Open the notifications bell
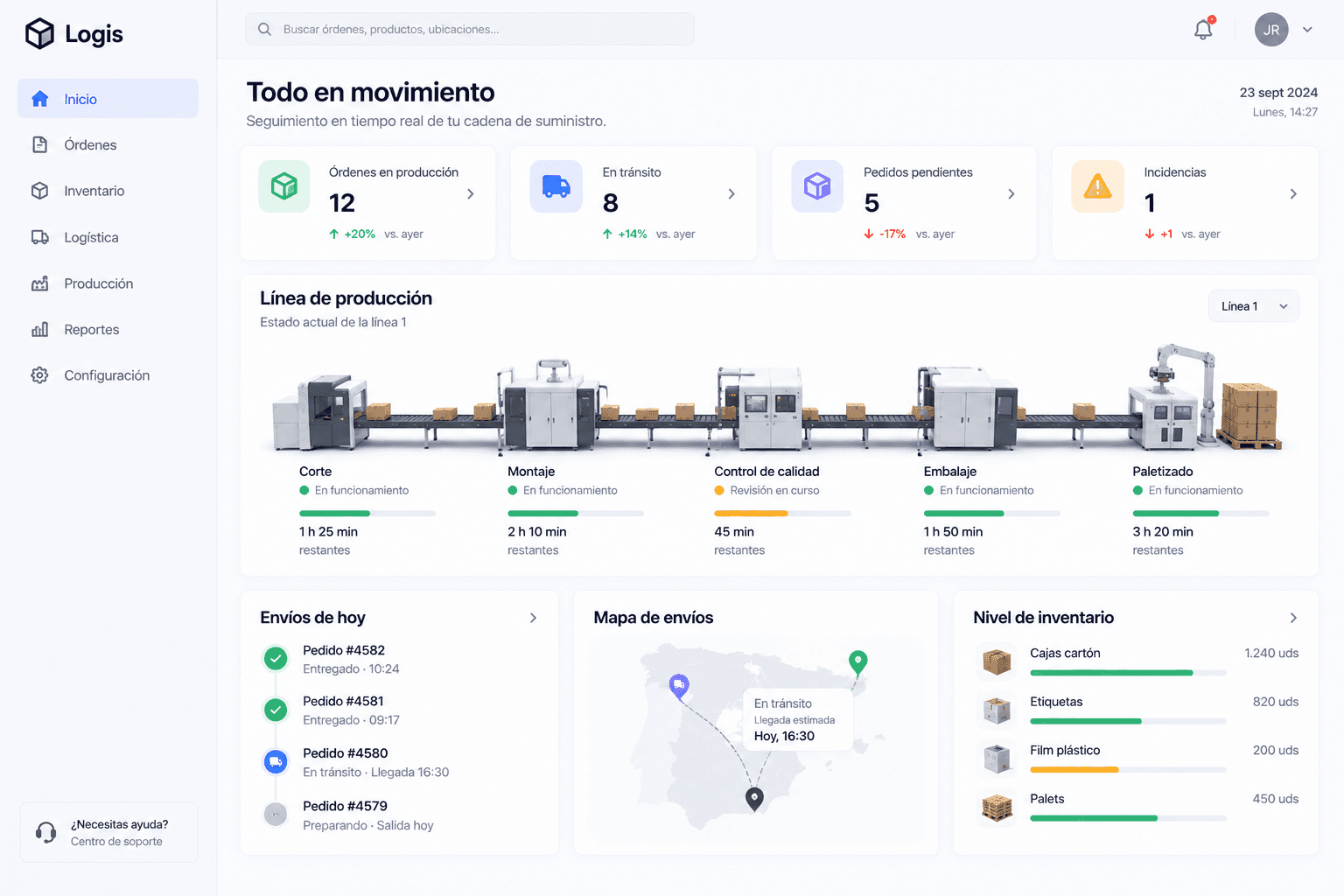The height and width of the screenshot is (896, 1344). click(1204, 29)
